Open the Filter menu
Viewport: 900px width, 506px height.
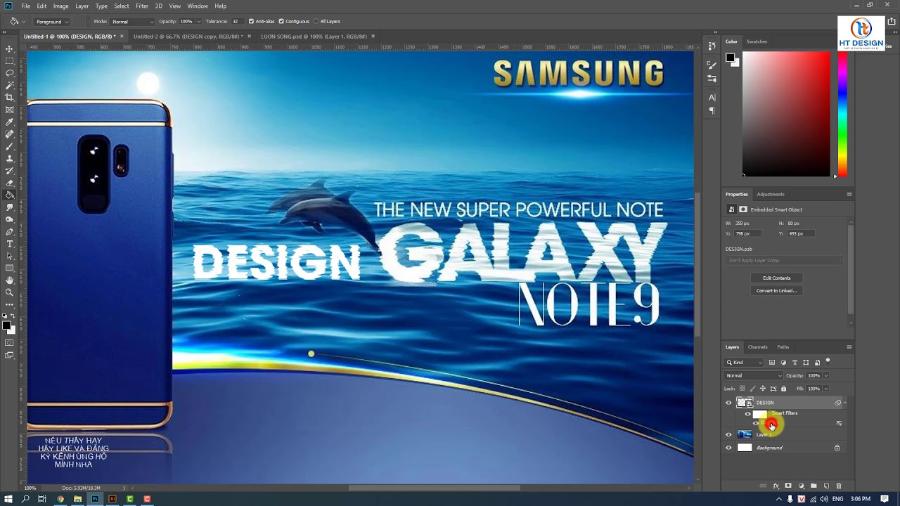[142, 6]
